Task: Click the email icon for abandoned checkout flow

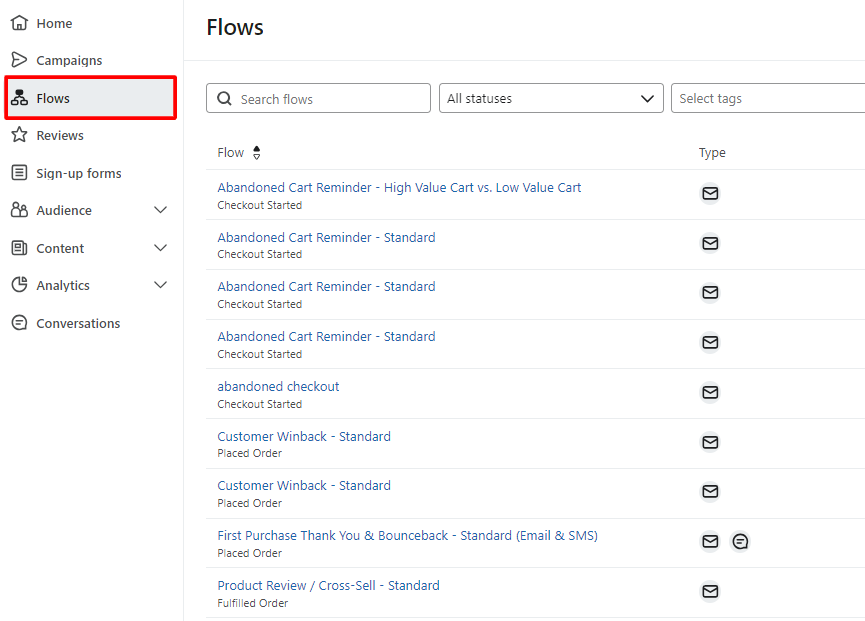Action: click(x=710, y=392)
